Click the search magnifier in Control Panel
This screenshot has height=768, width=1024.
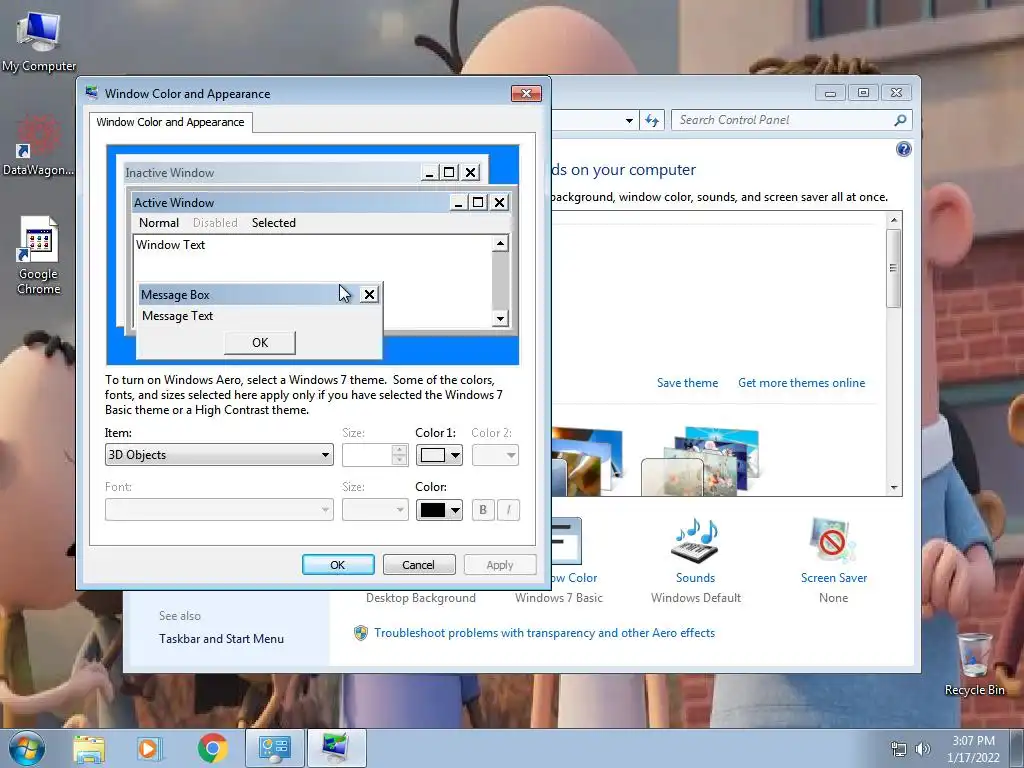pos(900,120)
